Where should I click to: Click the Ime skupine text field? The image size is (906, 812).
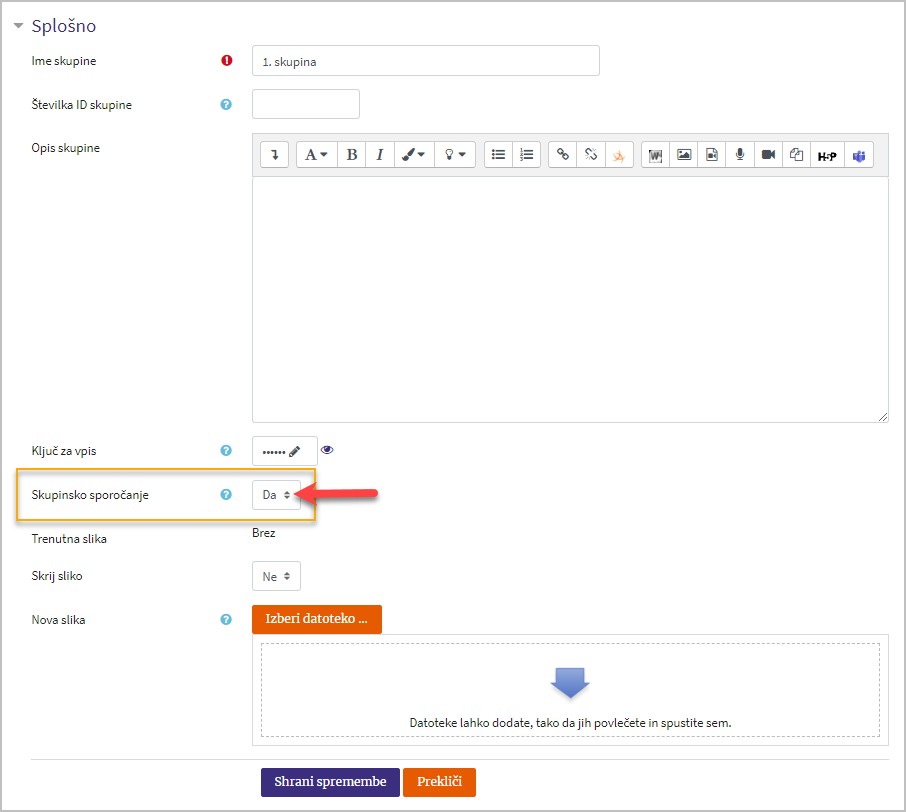(426, 61)
